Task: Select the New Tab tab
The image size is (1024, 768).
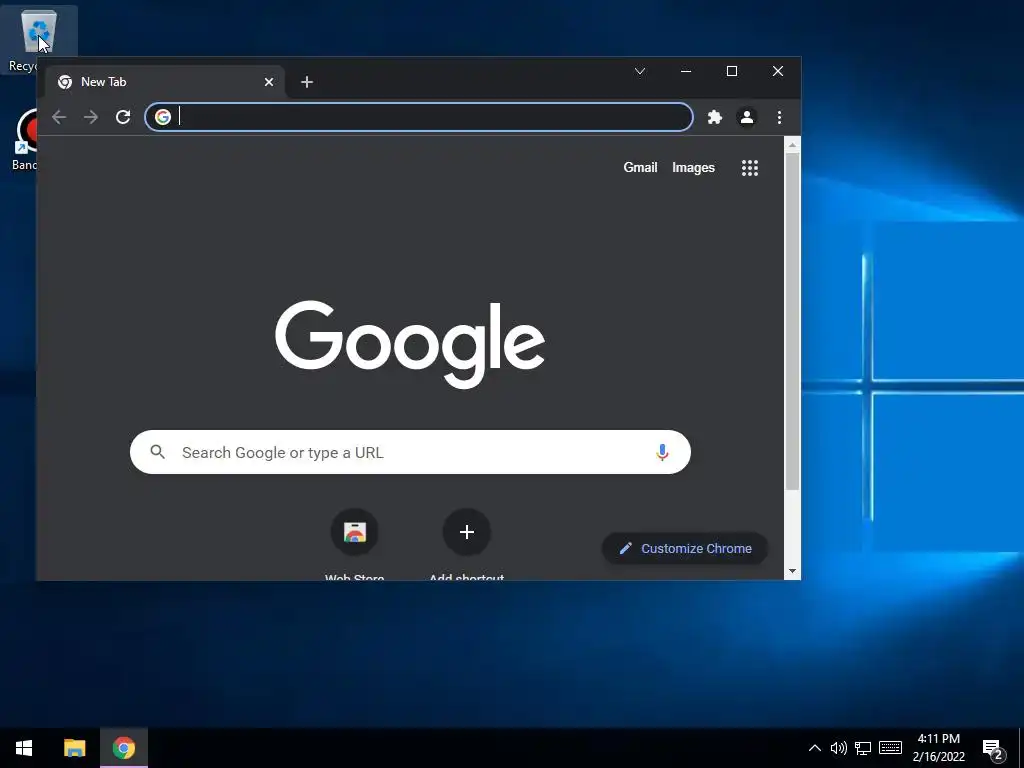Action: [x=165, y=82]
